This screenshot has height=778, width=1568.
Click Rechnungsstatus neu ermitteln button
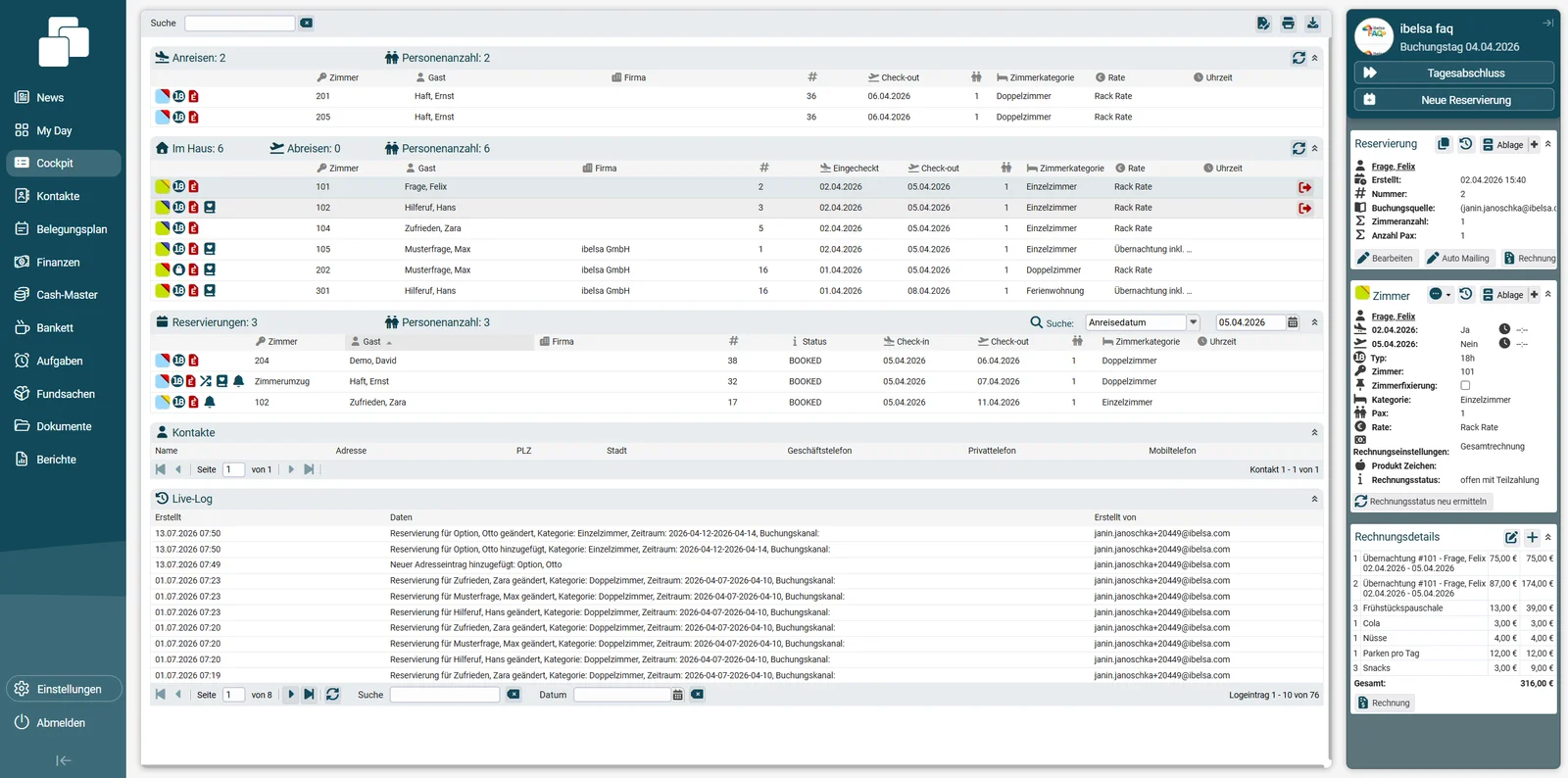1421,502
